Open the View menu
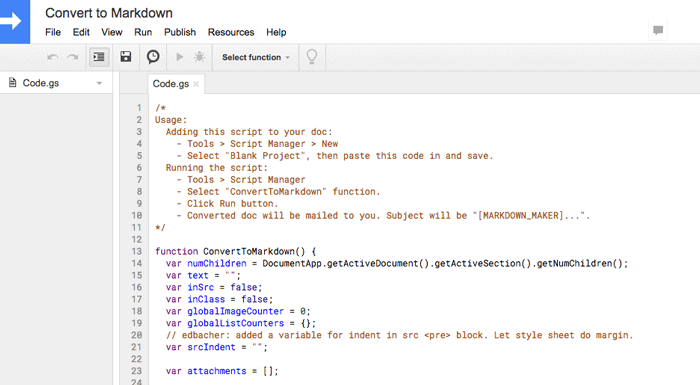Image resolution: width=700 pixels, height=385 pixels. coord(112,32)
